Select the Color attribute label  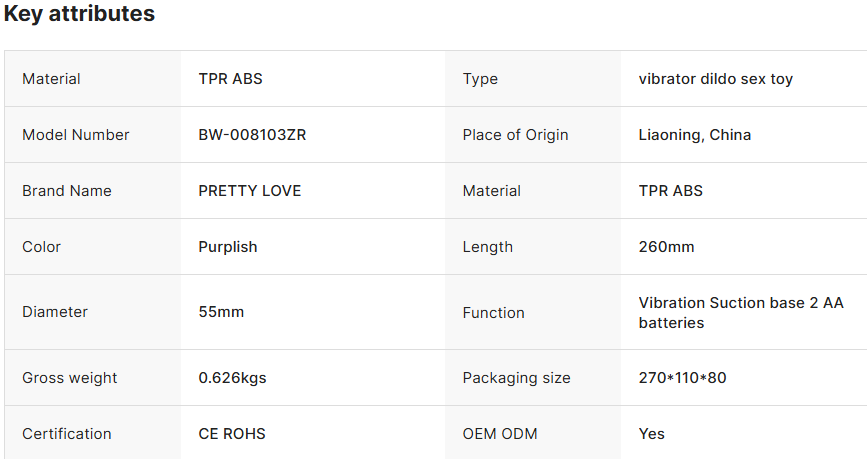click(x=42, y=247)
